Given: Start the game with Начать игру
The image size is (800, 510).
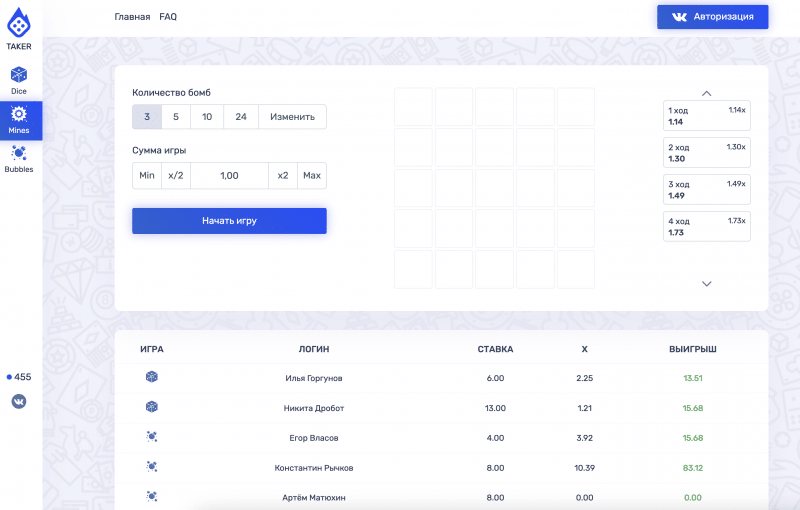Looking at the screenshot, I should [x=229, y=221].
